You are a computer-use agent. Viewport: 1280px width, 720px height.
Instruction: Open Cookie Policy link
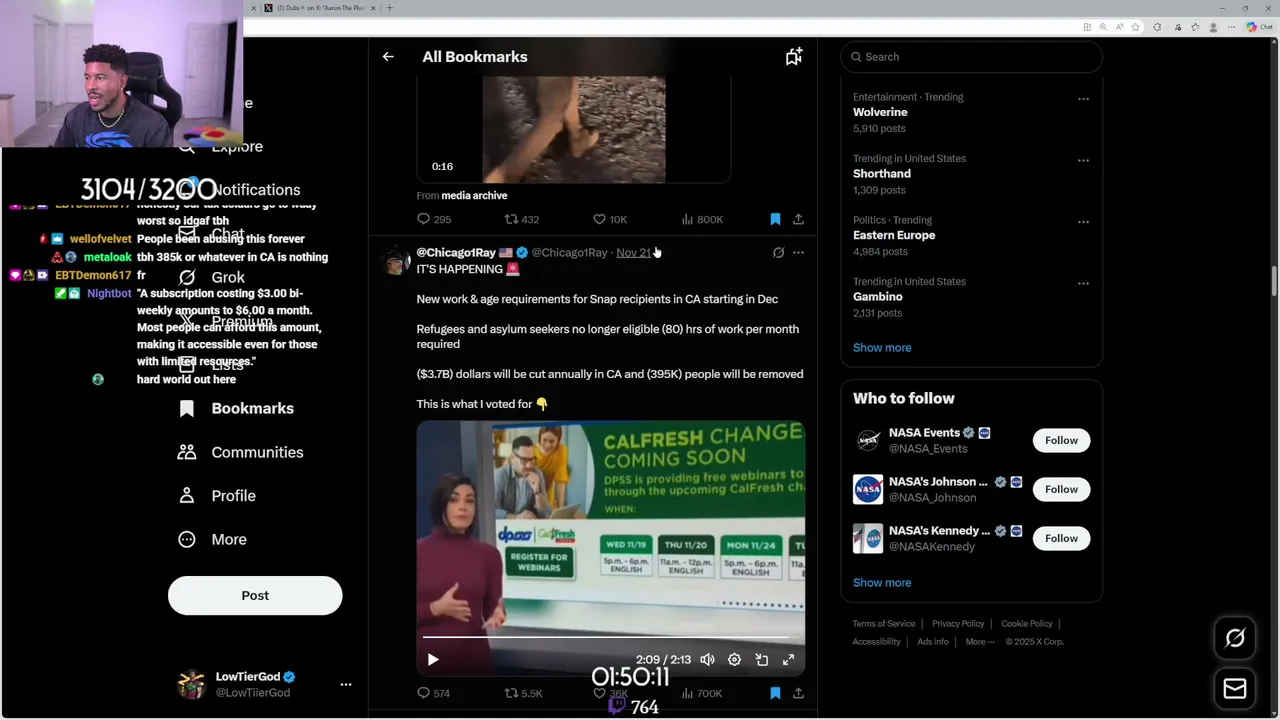(x=1027, y=624)
